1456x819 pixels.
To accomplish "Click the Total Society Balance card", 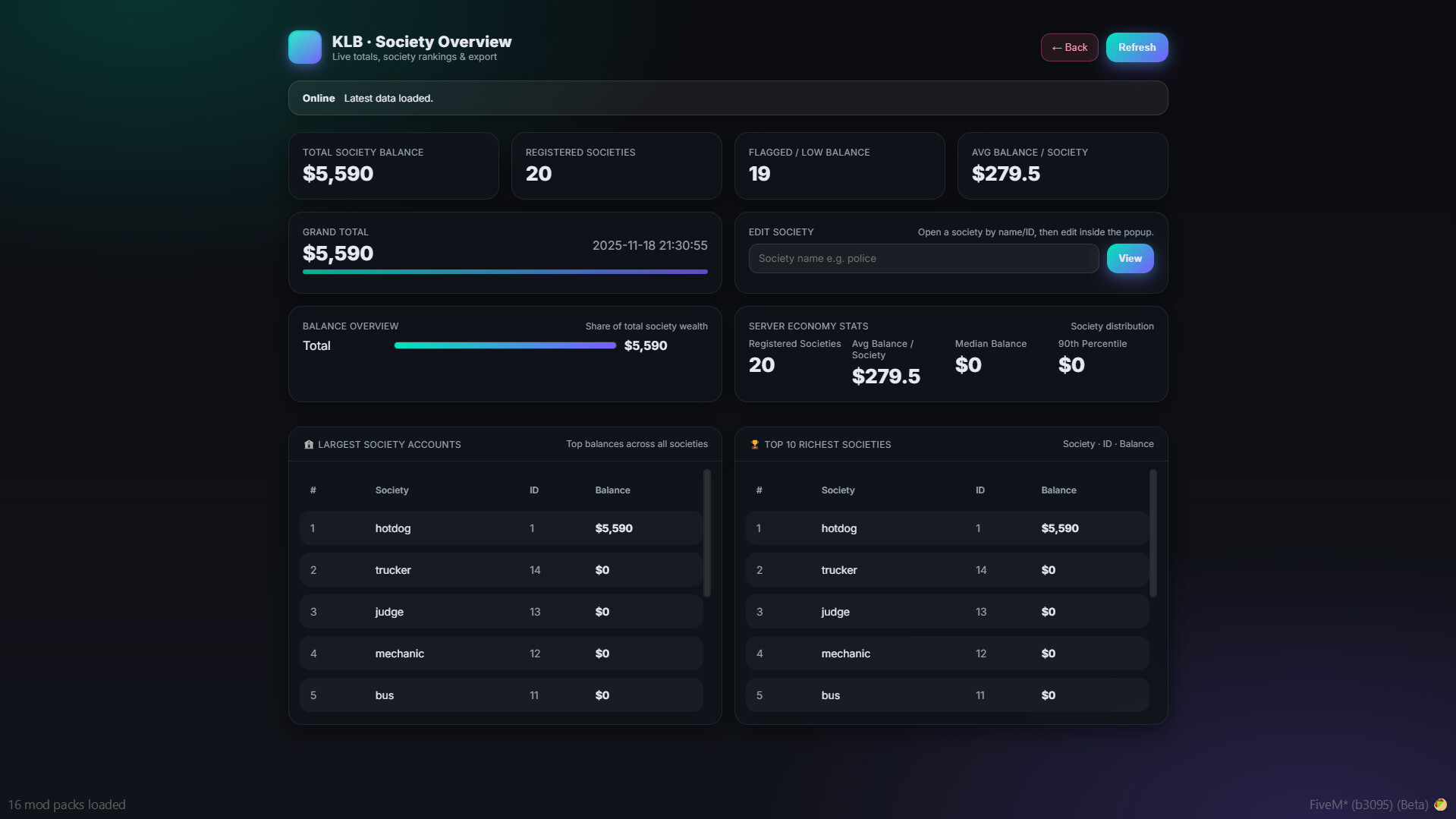I will pos(393,165).
